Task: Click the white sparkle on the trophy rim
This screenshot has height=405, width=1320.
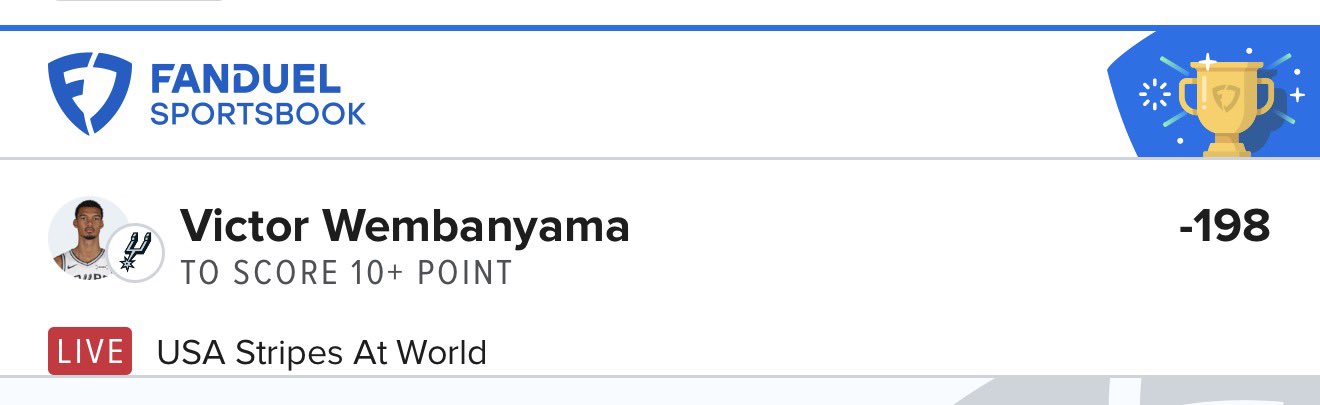Action: [1207, 61]
